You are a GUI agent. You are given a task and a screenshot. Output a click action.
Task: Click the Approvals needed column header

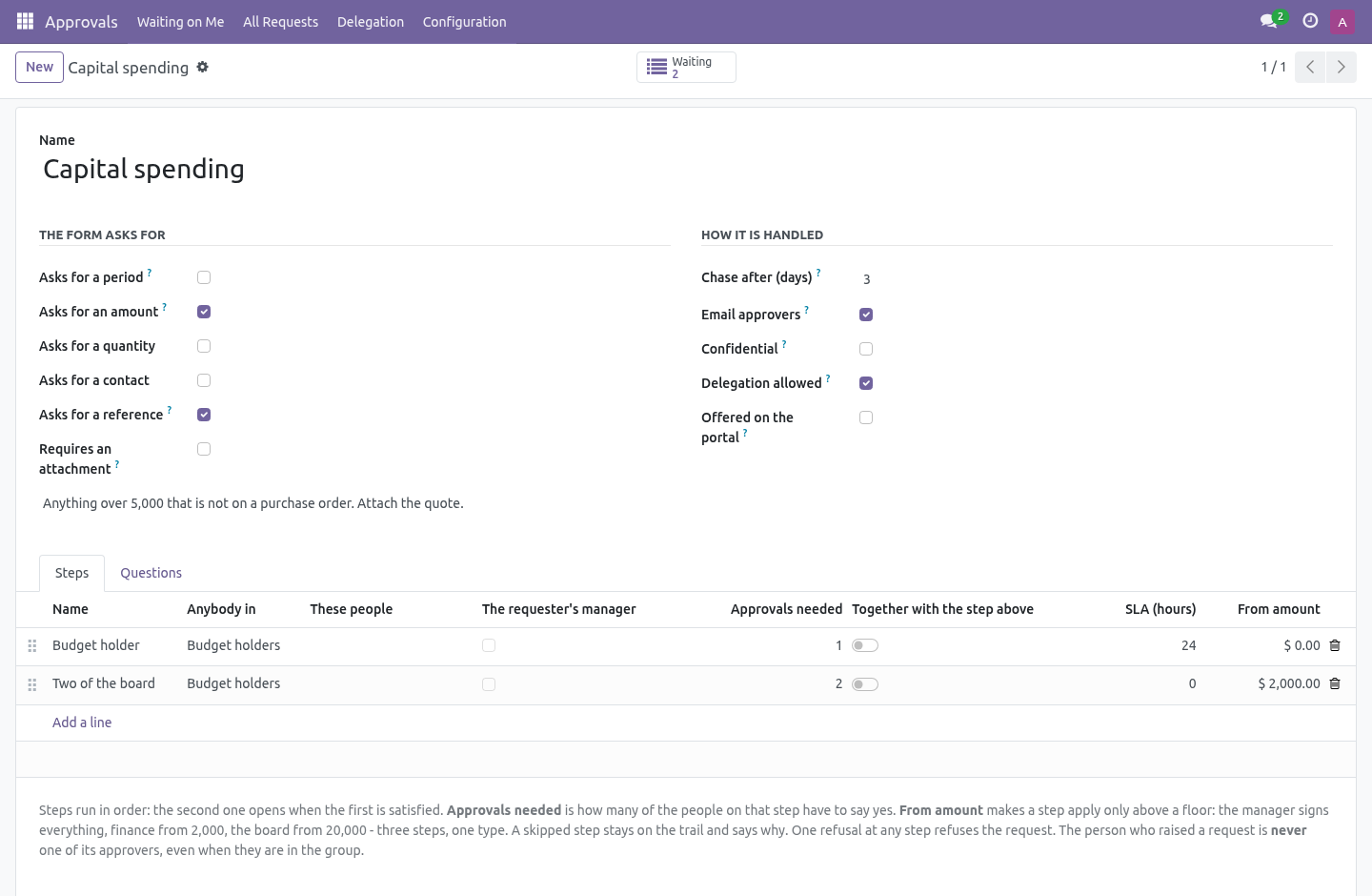(x=786, y=609)
